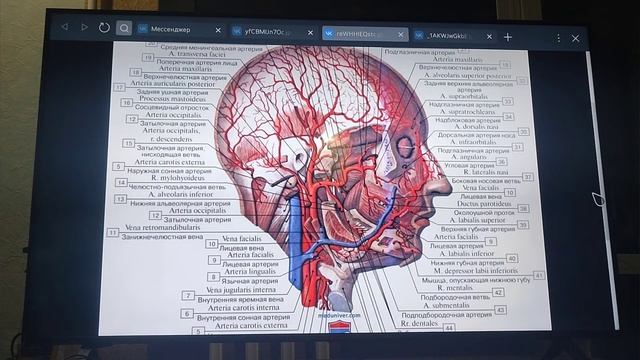Click the label A. transversa faciei
This screenshot has height=360, width=640.
pos(197,53)
